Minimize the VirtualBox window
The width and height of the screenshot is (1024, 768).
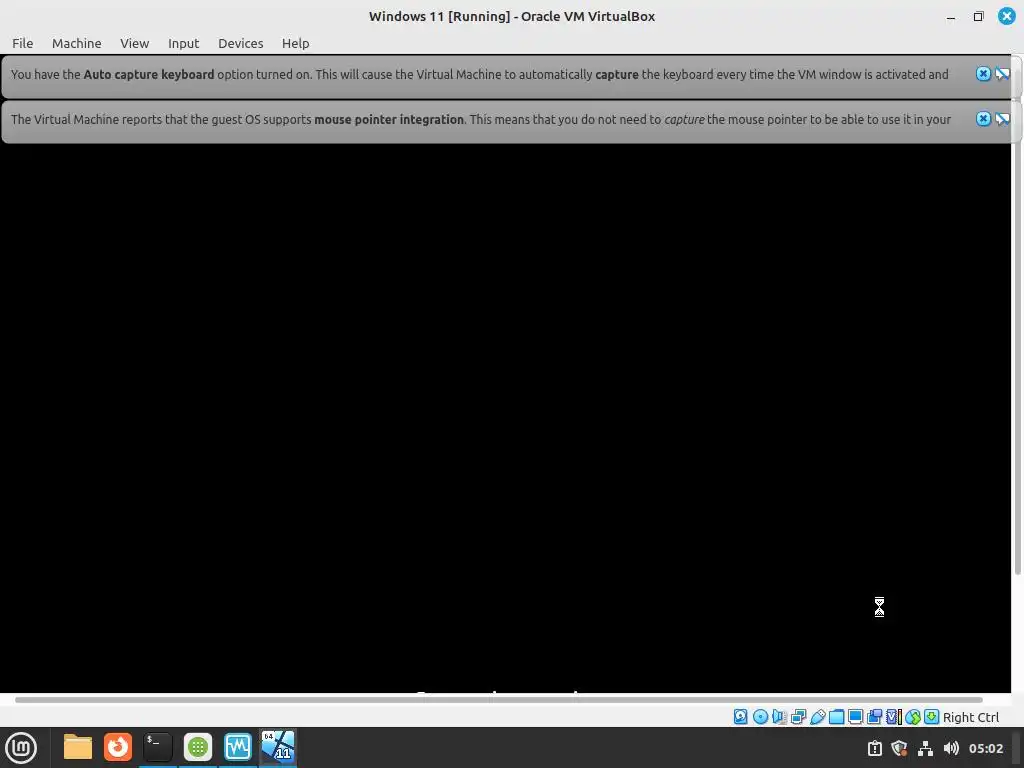(x=951, y=17)
